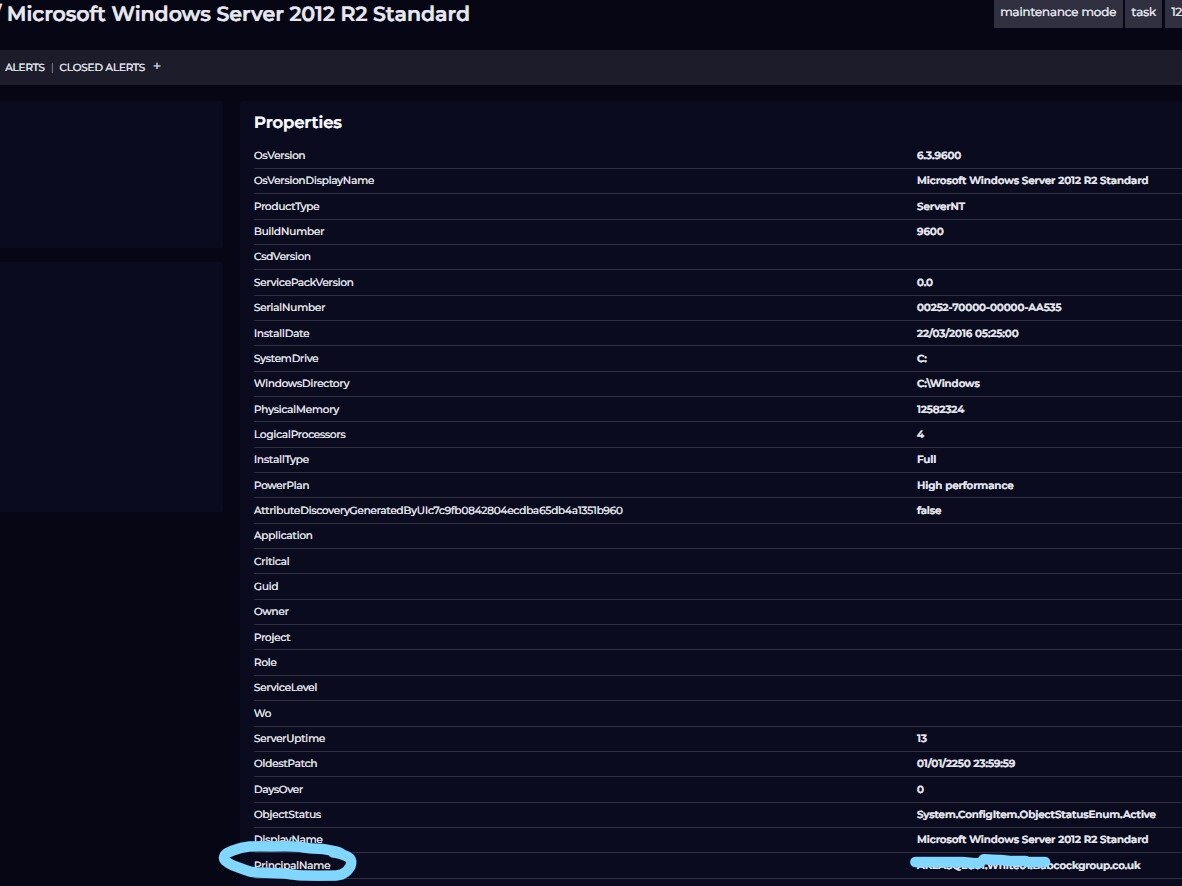Select the OsVersion value 6.3.9600
This screenshot has height=886, width=1182.
pyautogui.click(x=939, y=156)
